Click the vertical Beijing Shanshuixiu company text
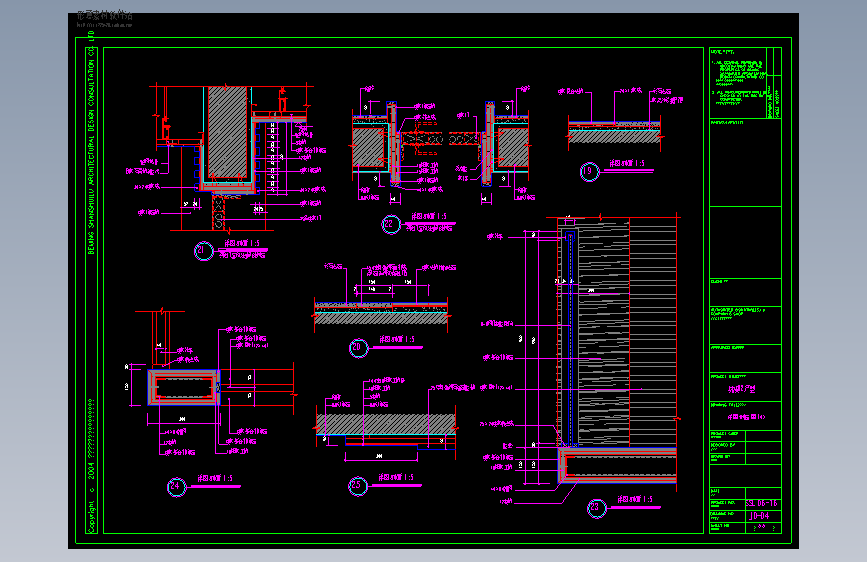Screen dimensions: 867x562 tap(91, 143)
